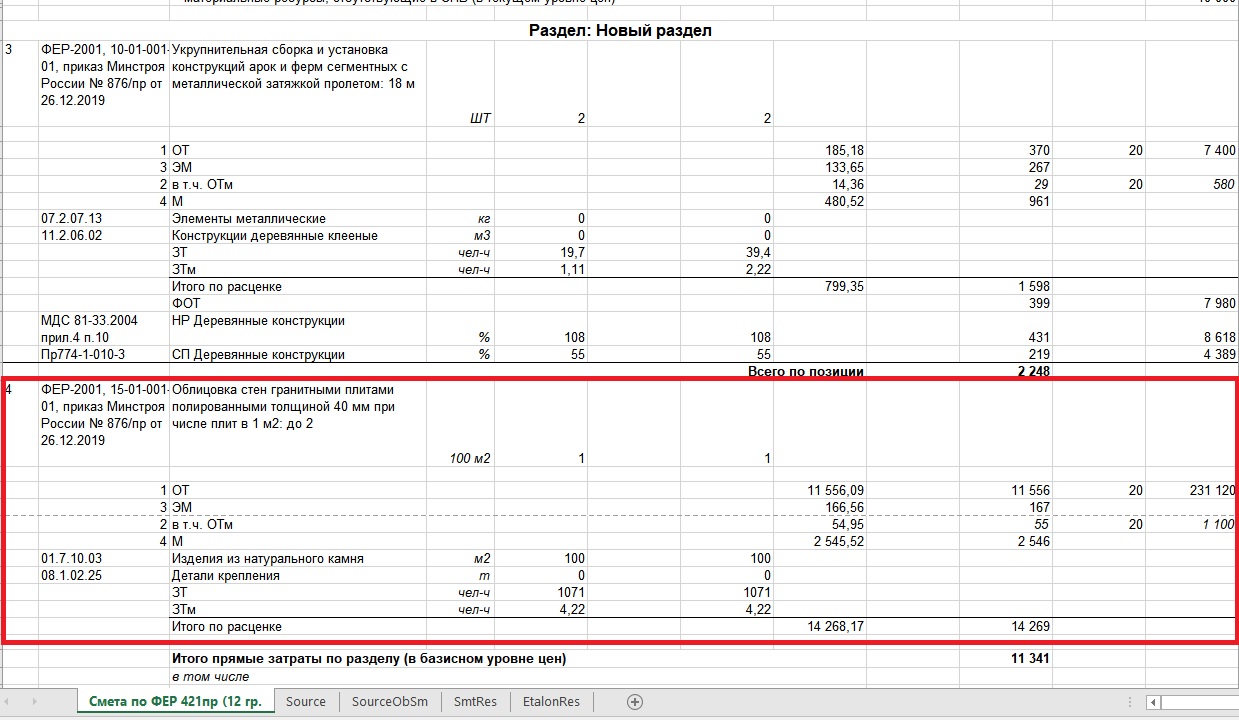Select 'Изделия из натурального камня' cell
The image size is (1239, 720).
(268, 558)
